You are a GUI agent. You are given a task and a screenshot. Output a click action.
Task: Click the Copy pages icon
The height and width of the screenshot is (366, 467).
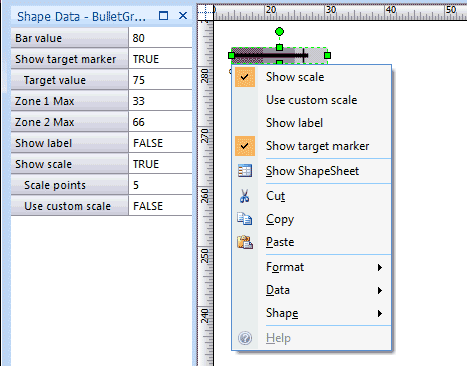245,219
